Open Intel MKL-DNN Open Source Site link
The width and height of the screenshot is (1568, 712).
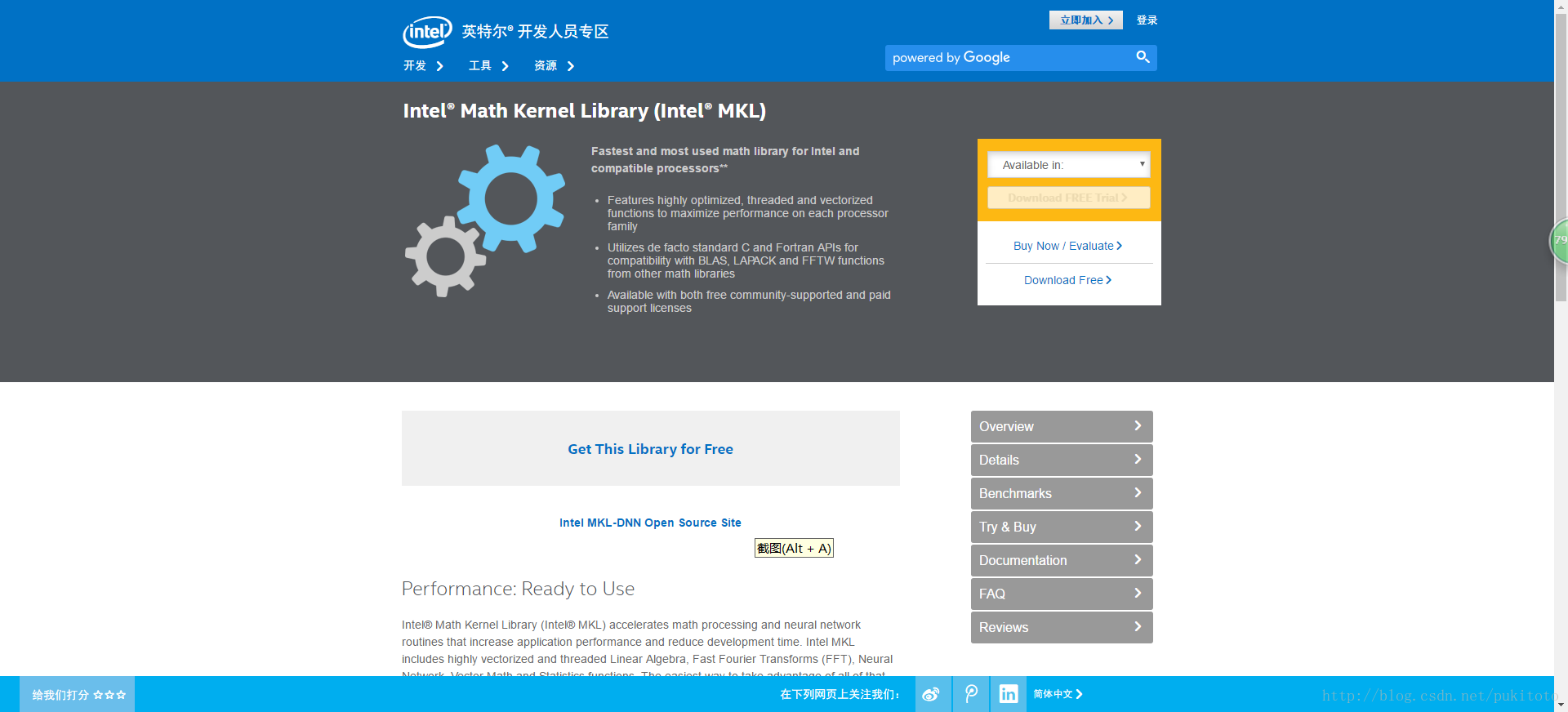point(650,523)
